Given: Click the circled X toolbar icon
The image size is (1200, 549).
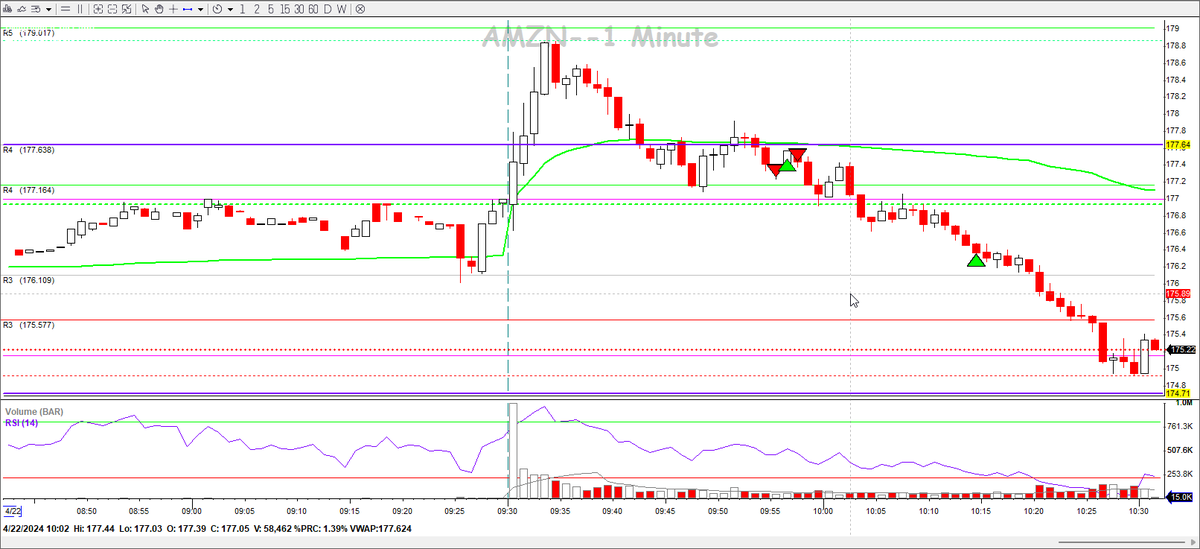Looking at the screenshot, I should tap(360, 9).
